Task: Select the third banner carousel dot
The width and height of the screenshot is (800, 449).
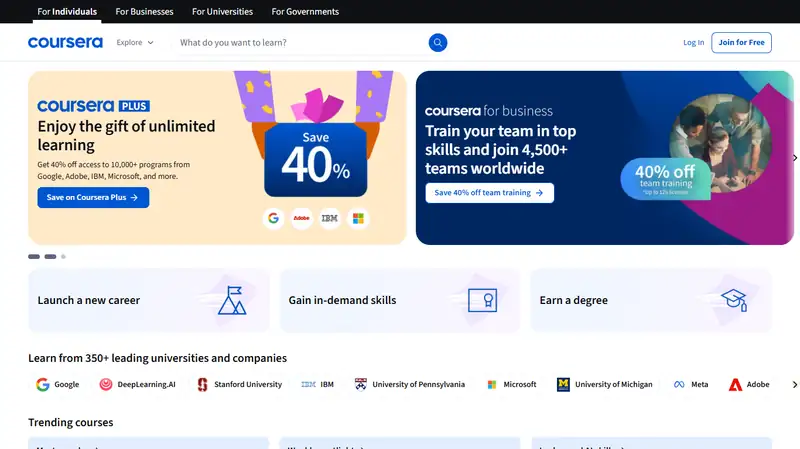Action: tap(63, 257)
